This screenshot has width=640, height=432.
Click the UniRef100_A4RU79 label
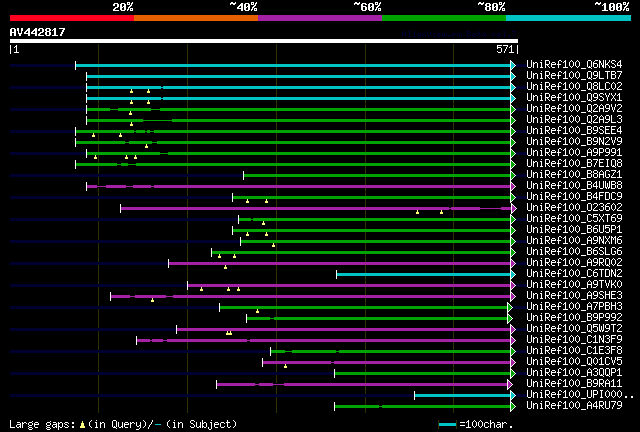tap(574, 406)
